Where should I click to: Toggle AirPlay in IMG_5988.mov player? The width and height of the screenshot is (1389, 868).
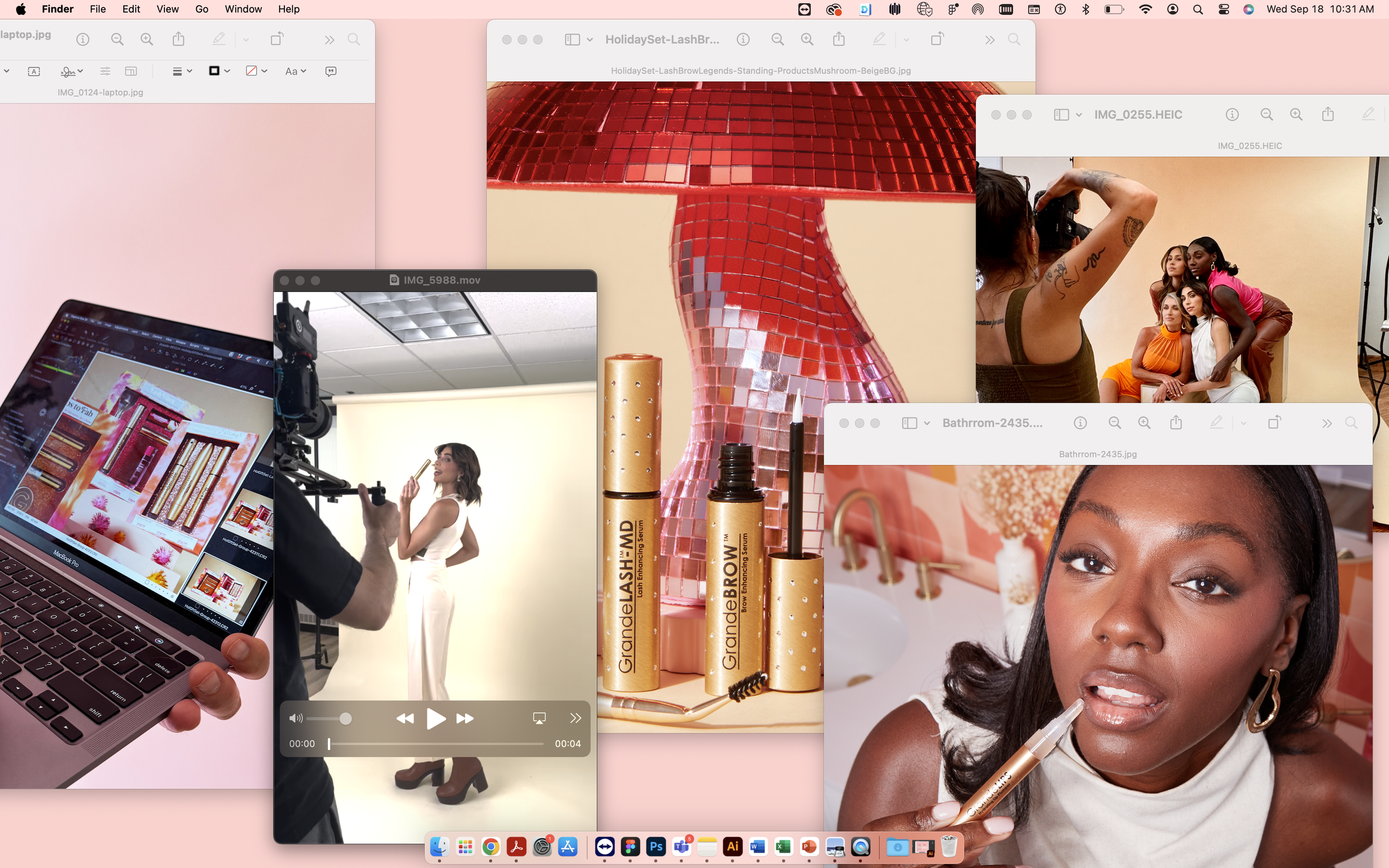click(539, 719)
